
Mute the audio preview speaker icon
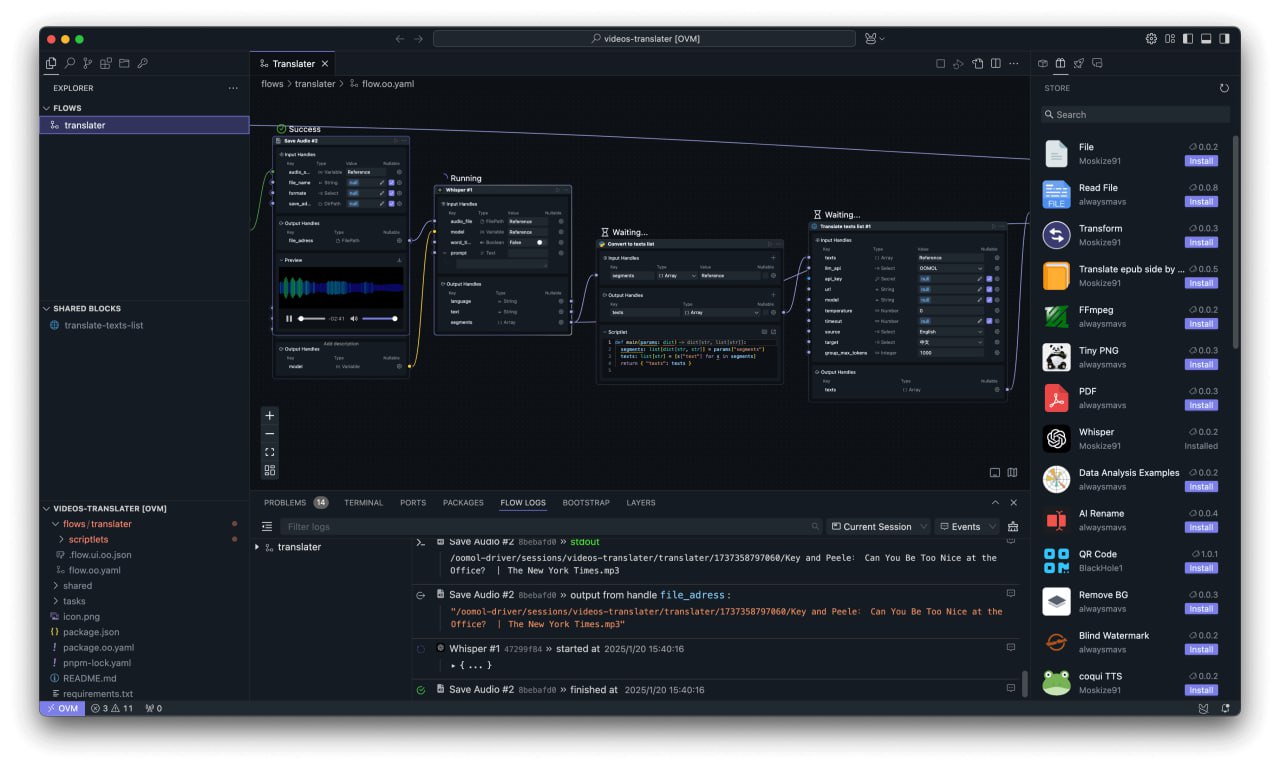click(x=354, y=319)
